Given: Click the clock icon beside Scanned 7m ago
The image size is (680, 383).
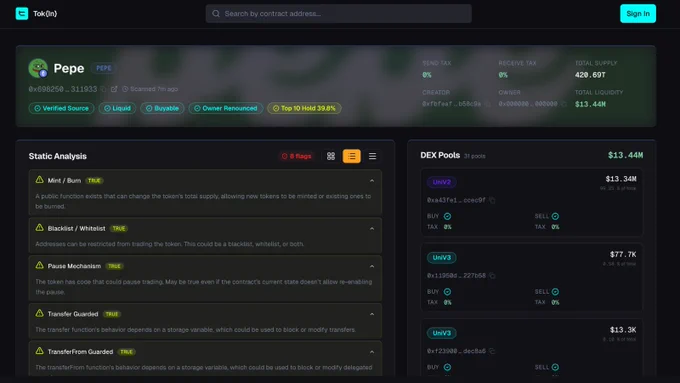Looking at the screenshot, I should coord(125,89).
